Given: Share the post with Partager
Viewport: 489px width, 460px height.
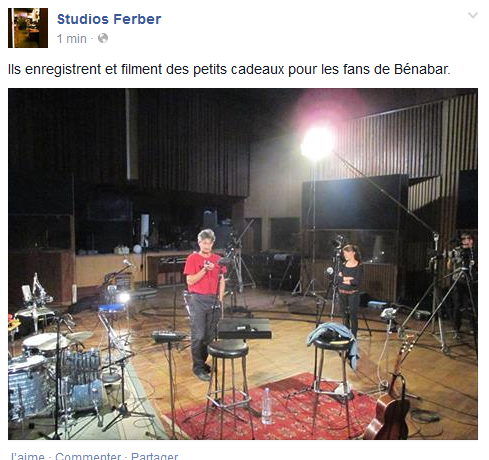Looking at the screenshot, I should [155, 456].
